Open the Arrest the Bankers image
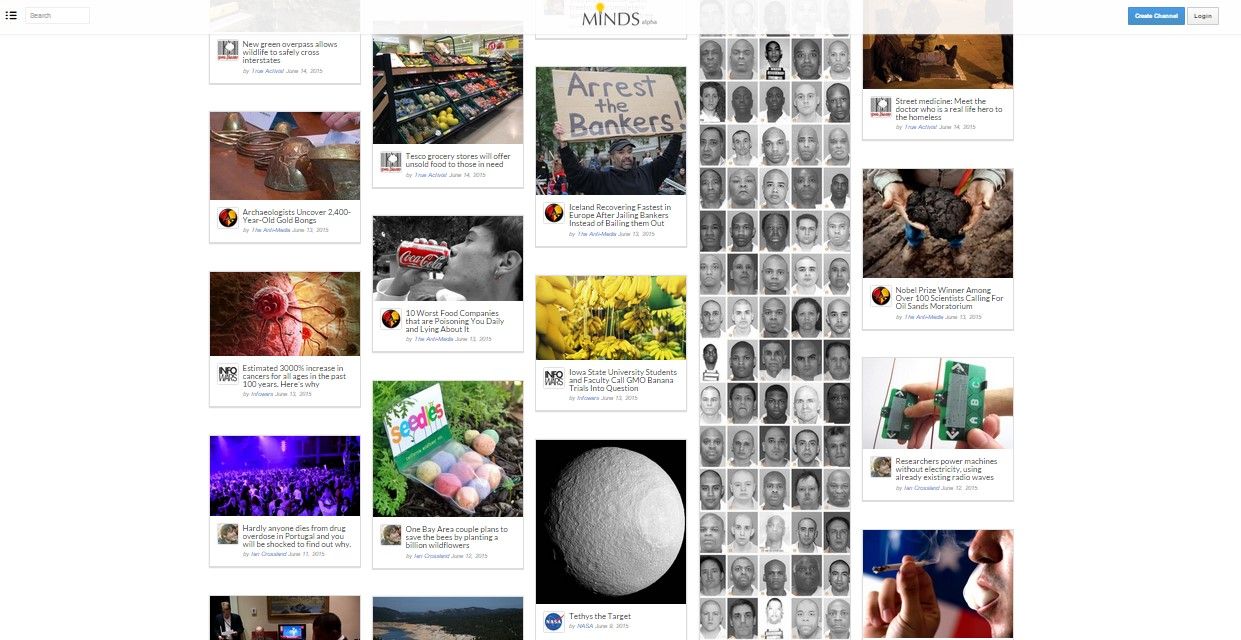 (x=611, y=130)
